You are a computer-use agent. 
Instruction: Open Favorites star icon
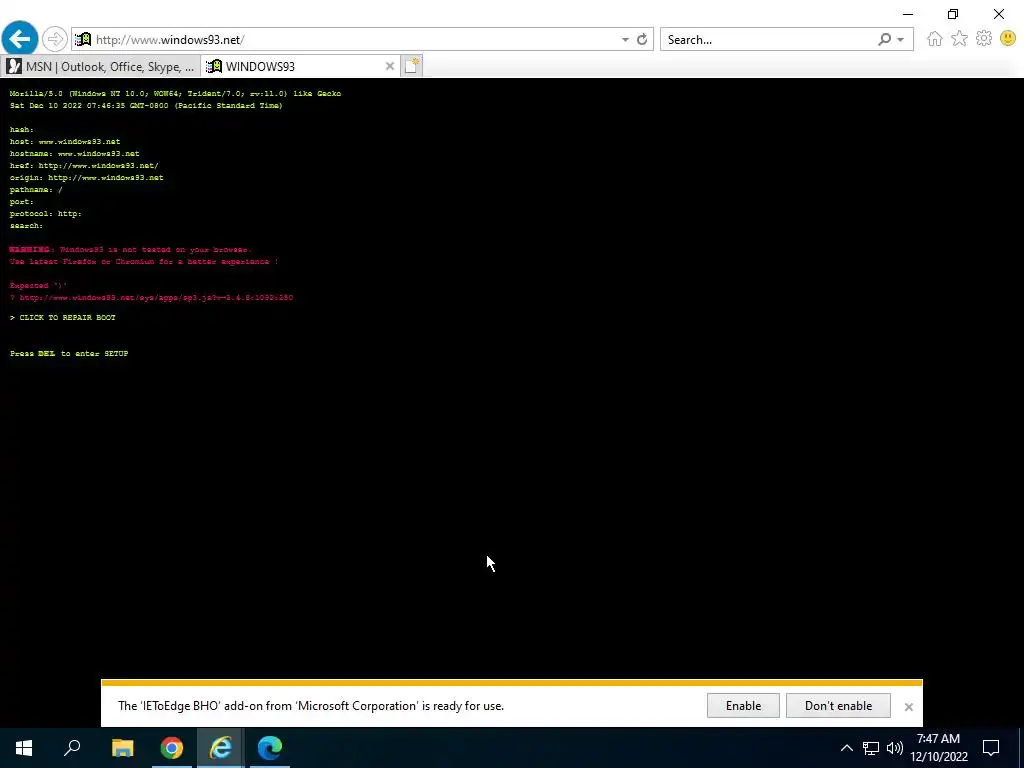959,39
